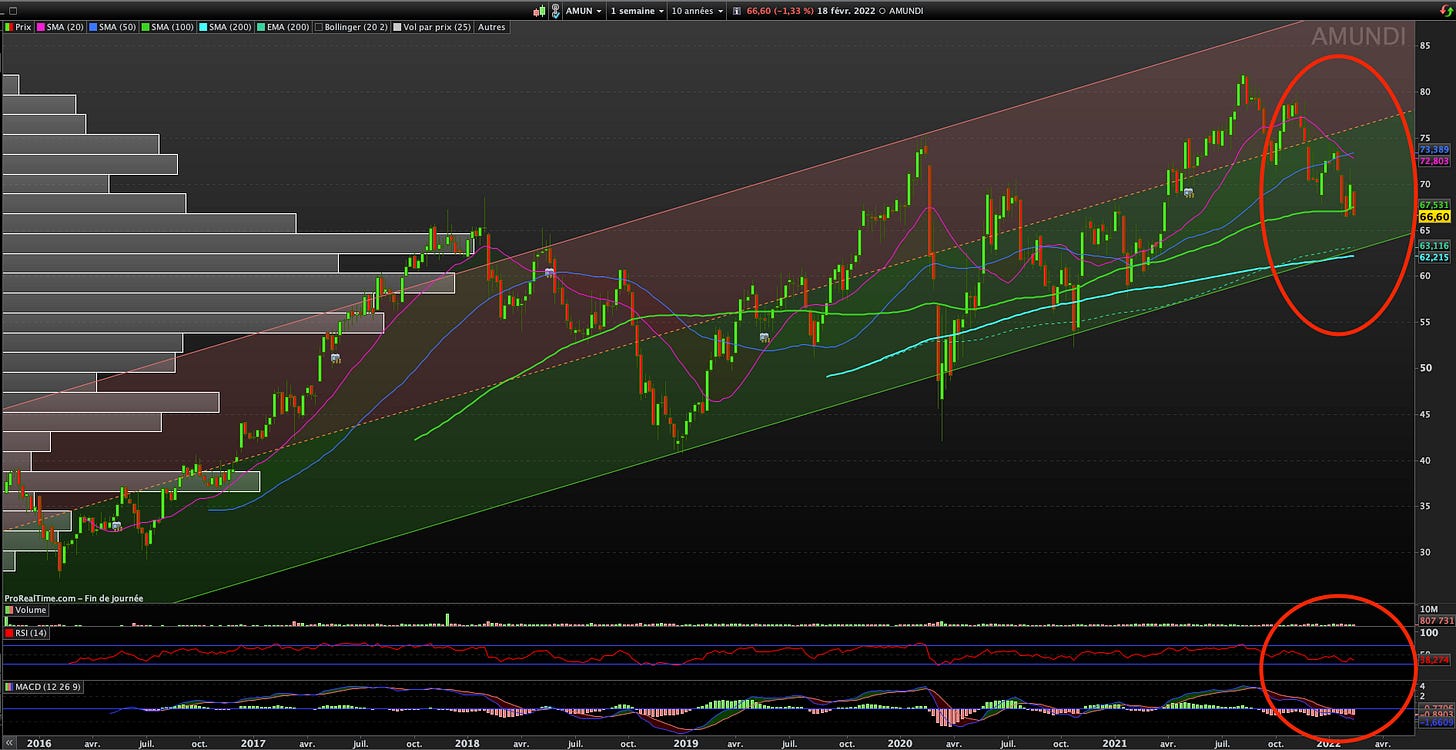This screenshot has height=750, width=1456.
Task: Click the 85 level on price axis
Action: click(1426, 45)
